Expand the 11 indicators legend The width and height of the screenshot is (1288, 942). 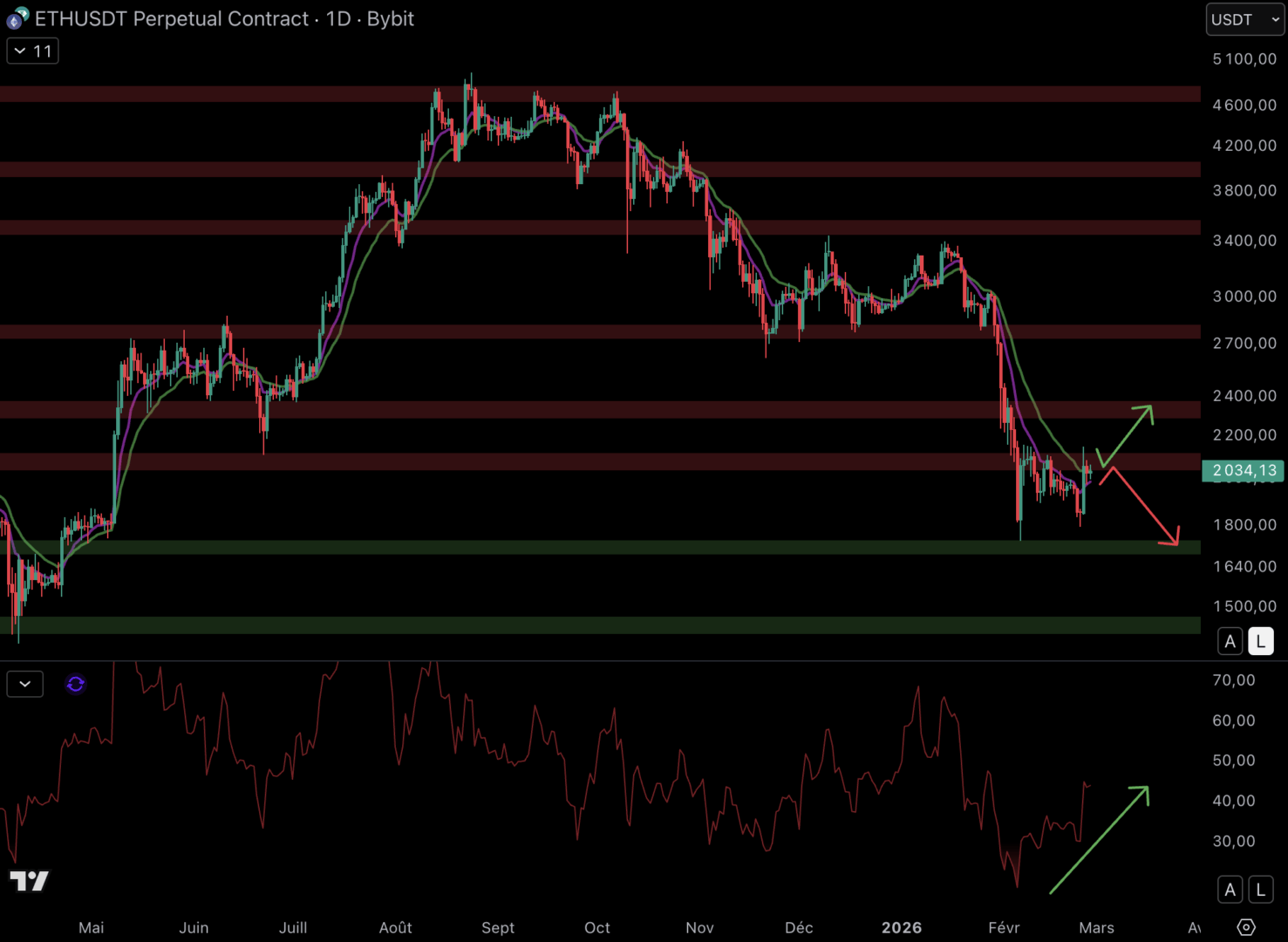coord(32,51)
